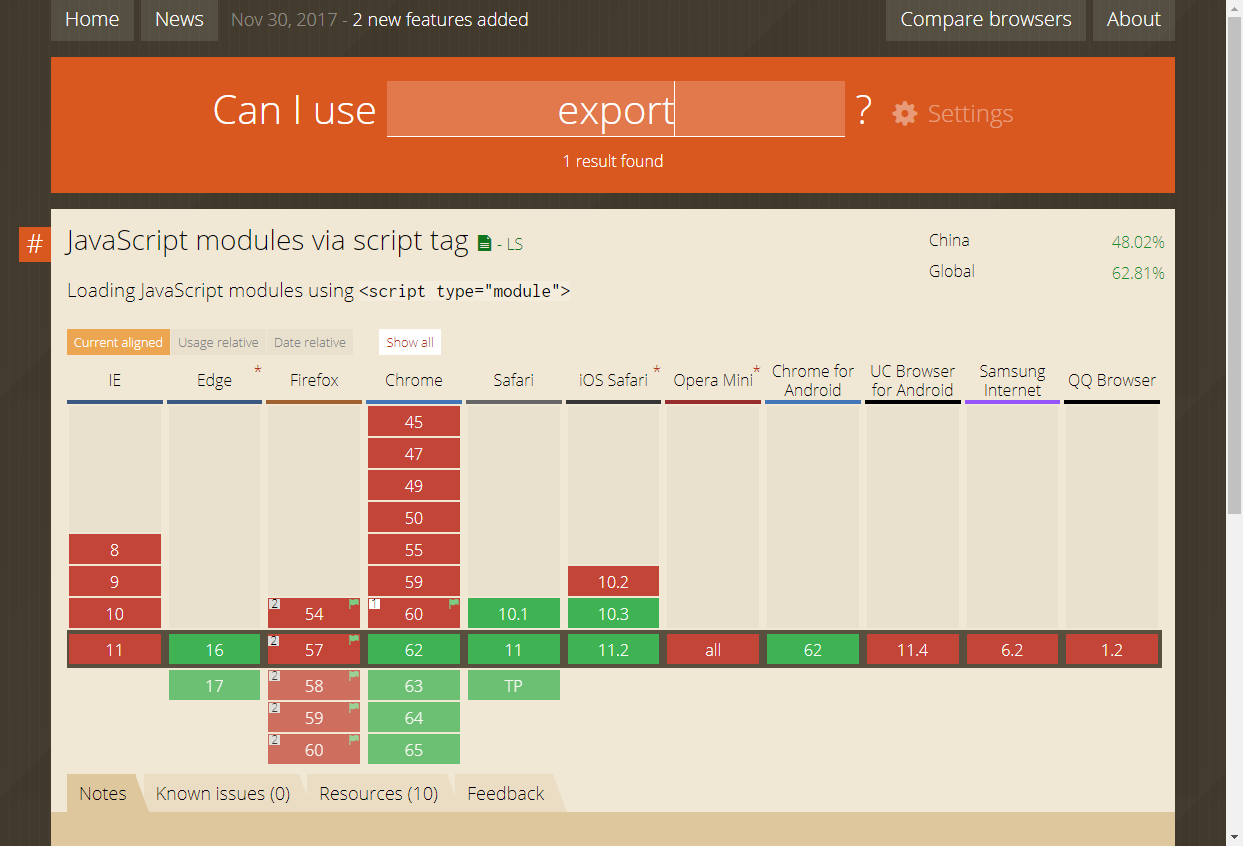Viewport: 1243px width, 846px height.
Task: Open the Notes tab
Action: (103, 793)
